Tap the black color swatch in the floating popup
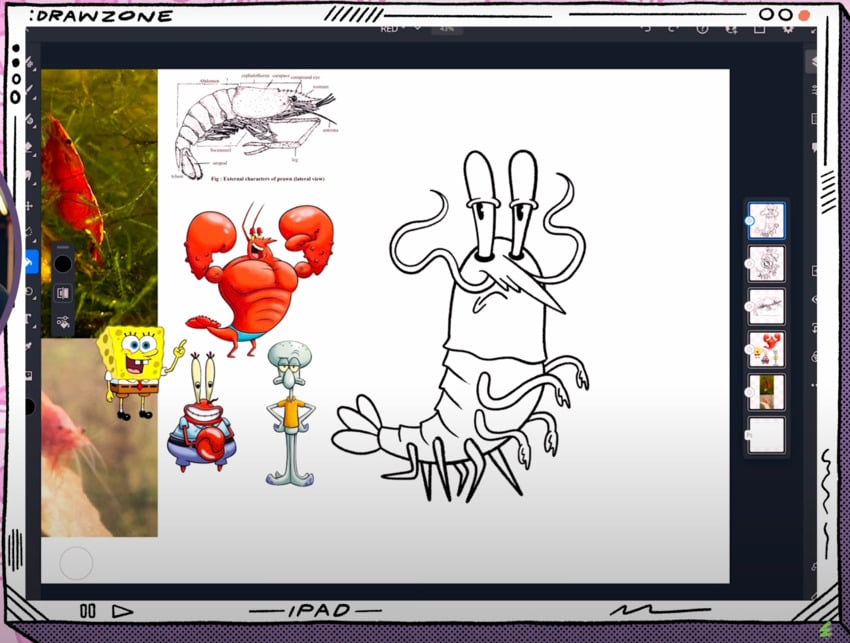Image resolution: width=850 pixels, height=643 pixels. (x=64, y=264)
